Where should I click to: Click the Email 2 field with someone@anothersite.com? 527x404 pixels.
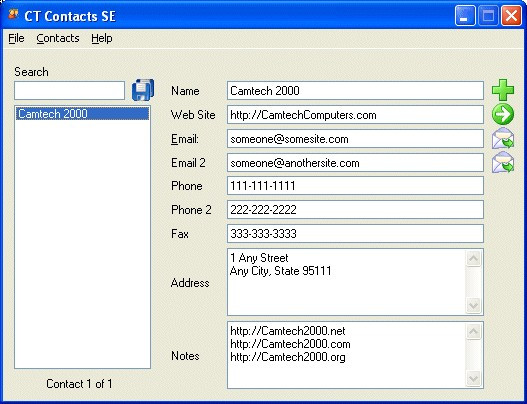(x=355, y=163)
